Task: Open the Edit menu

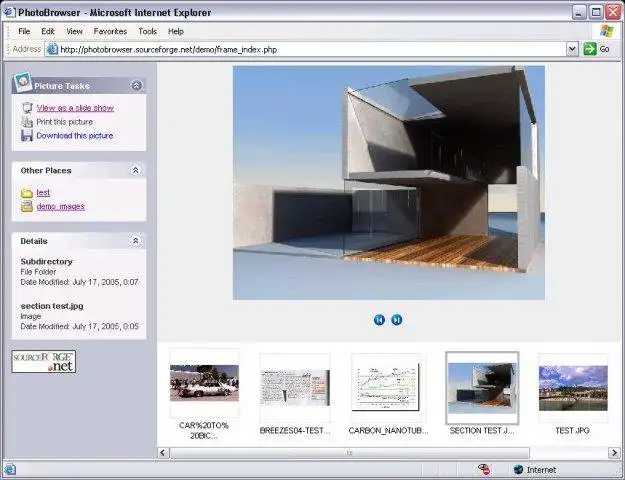Action: click(48, 31)
